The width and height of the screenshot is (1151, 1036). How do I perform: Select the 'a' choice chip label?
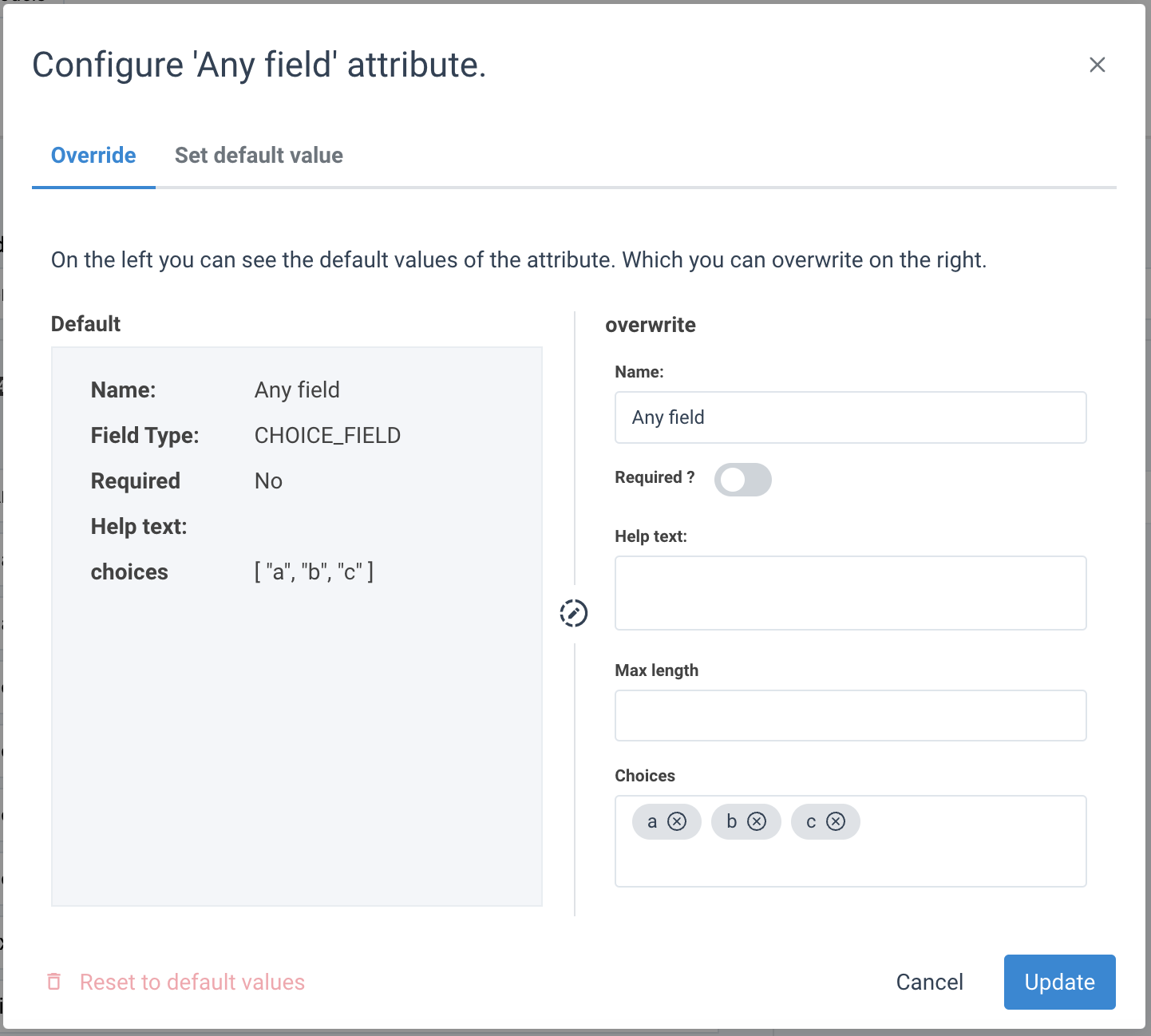tap(652, 821)
